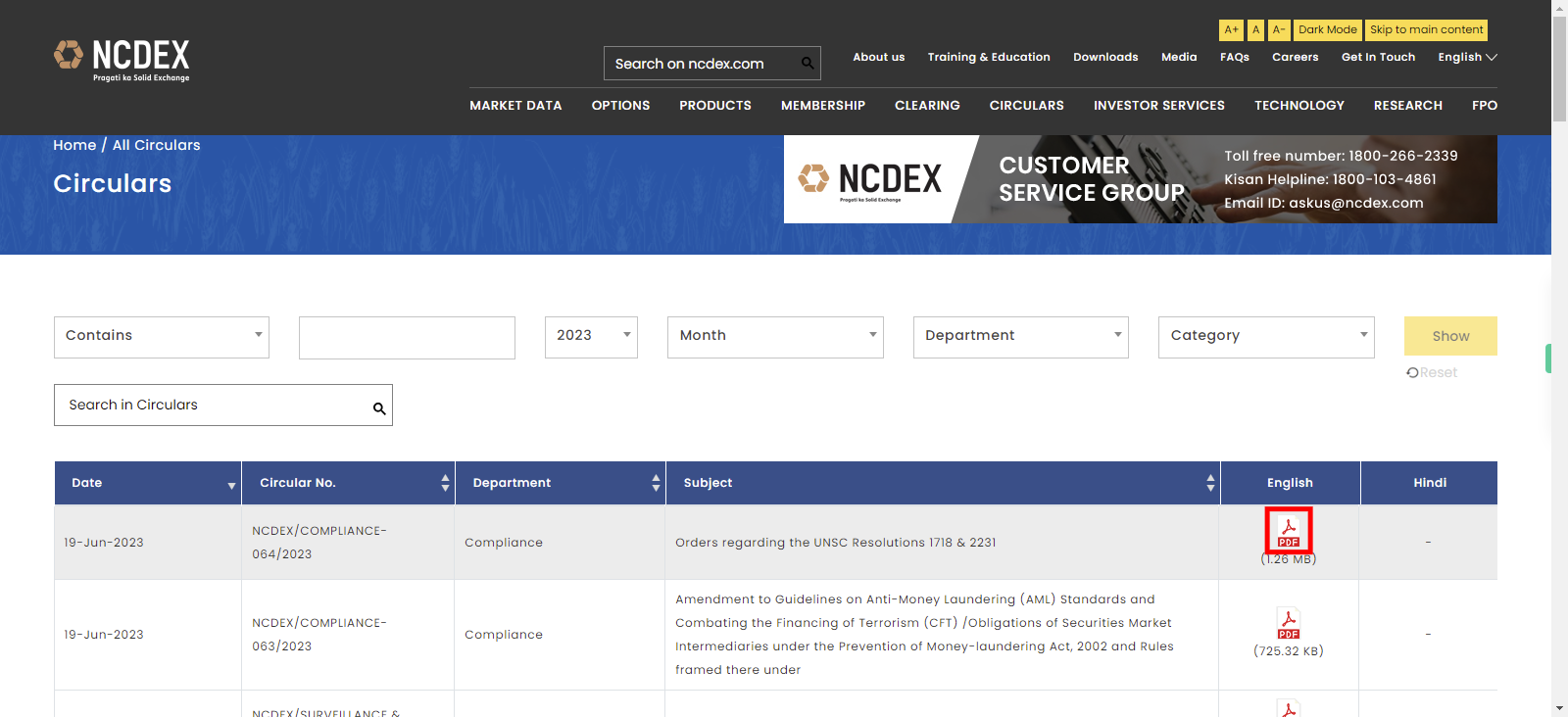The height and width of the screenshot is (717, 1568).
Task: Increase font size with A+ button
Action: [x=1231, y=30]
